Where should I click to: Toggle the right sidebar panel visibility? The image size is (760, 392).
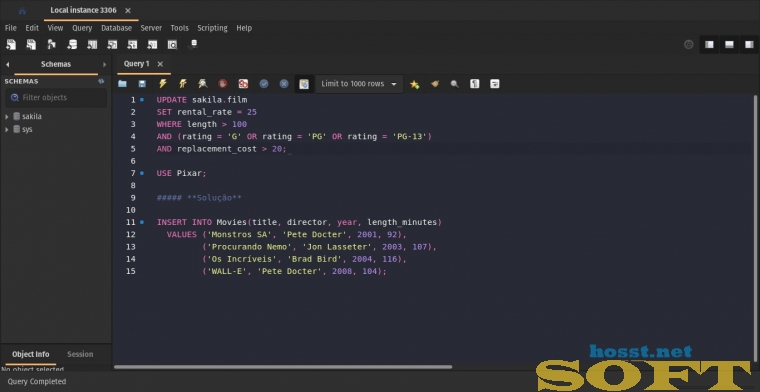coord(749,45)
